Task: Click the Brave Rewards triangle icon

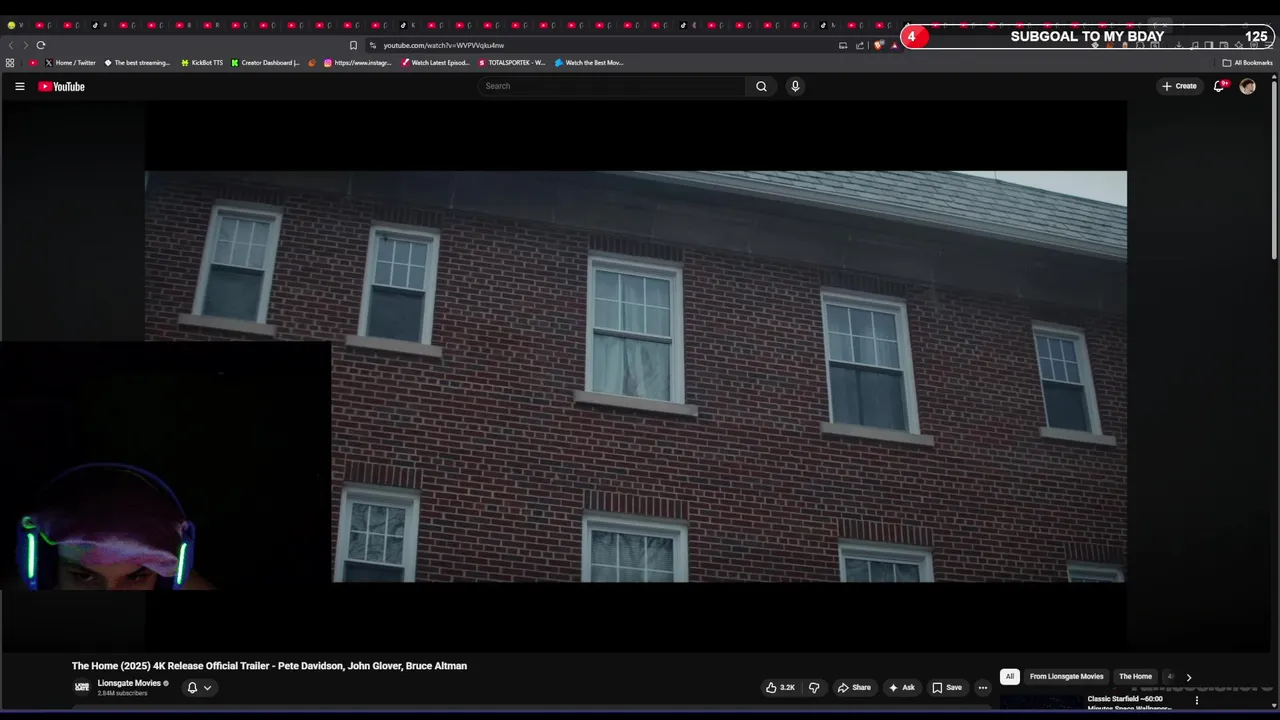Action: [894, 45]
